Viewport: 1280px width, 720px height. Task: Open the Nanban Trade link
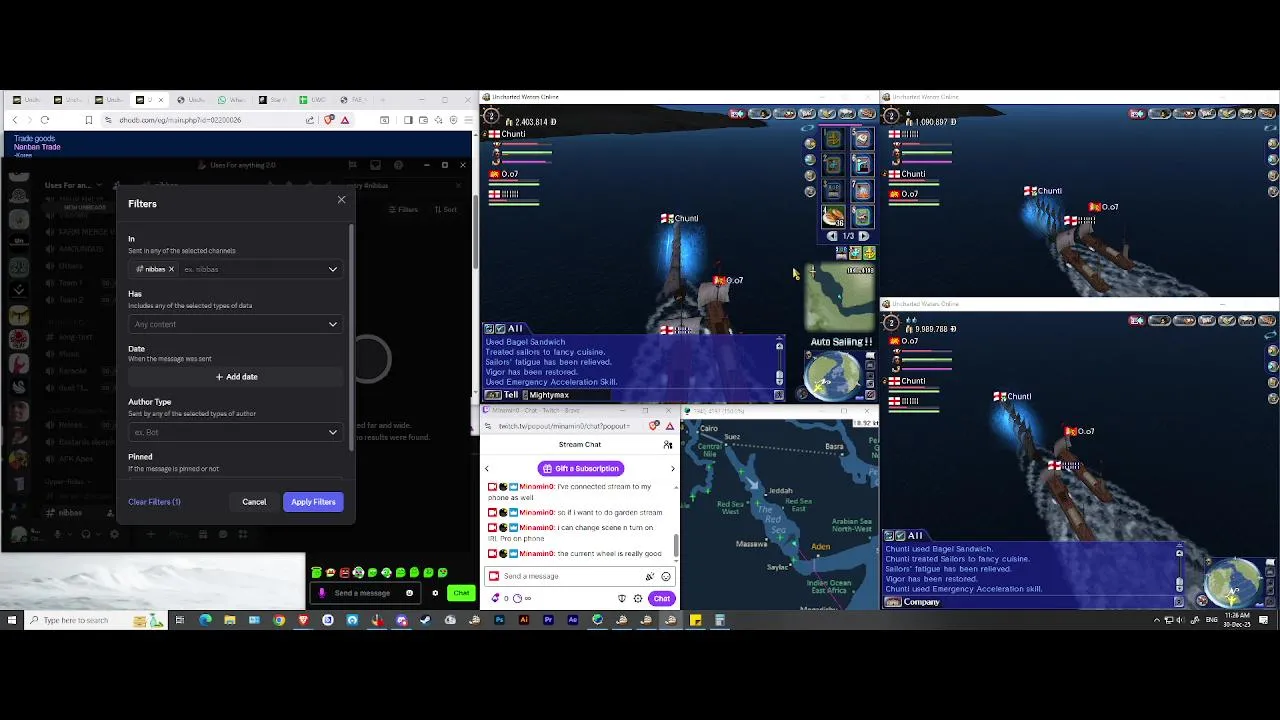coord(37,147)
